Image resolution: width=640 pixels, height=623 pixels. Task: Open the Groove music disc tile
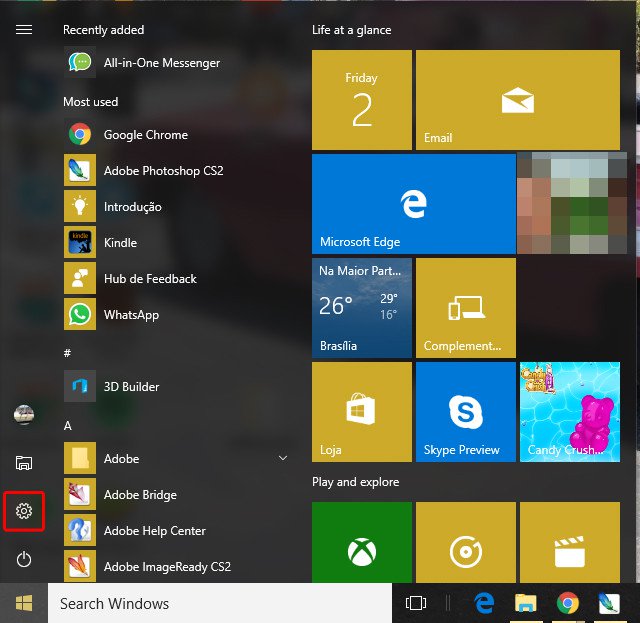(x=466, y=543)
